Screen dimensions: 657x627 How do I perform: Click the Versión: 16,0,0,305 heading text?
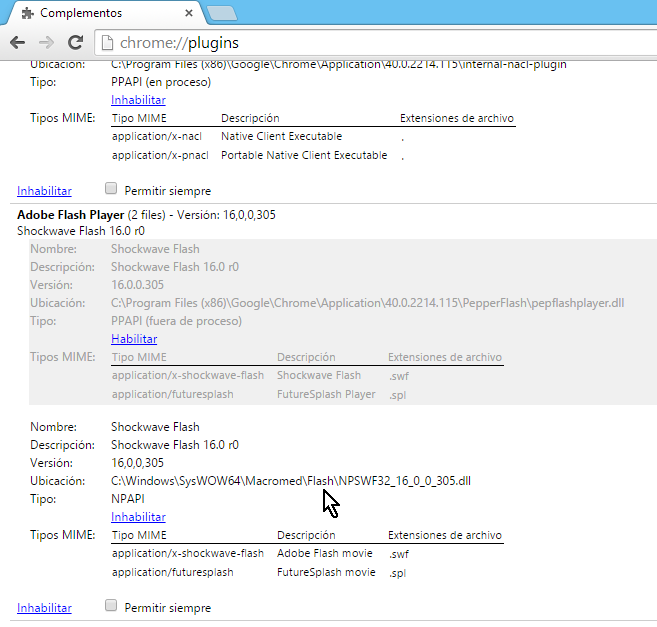(226, 215)
